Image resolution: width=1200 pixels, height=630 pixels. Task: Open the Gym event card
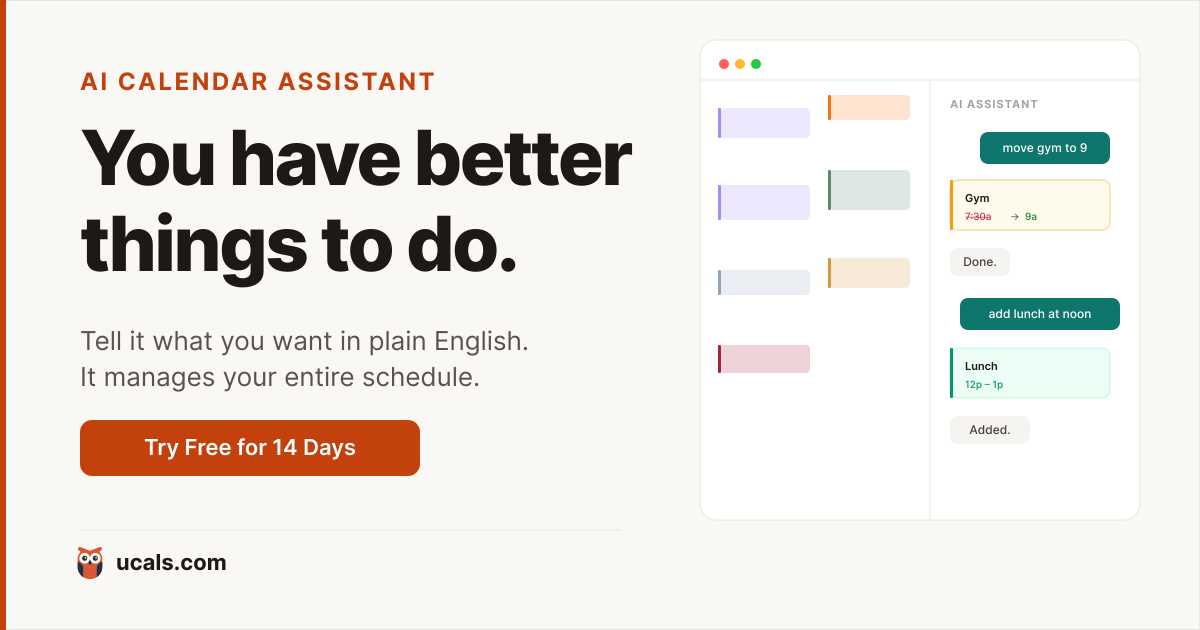coord(1030,205)
